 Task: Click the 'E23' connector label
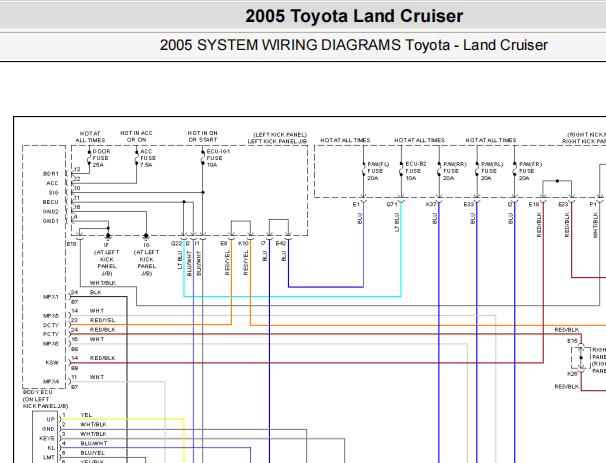pos(563,204)
